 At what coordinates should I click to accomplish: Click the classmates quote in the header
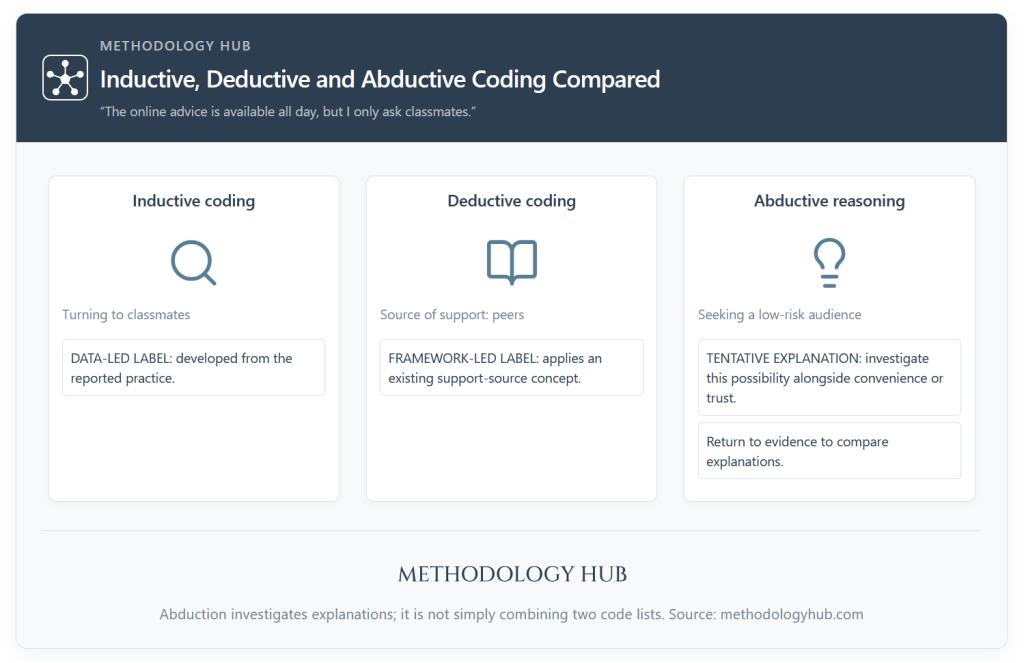[x=287, y=112]
